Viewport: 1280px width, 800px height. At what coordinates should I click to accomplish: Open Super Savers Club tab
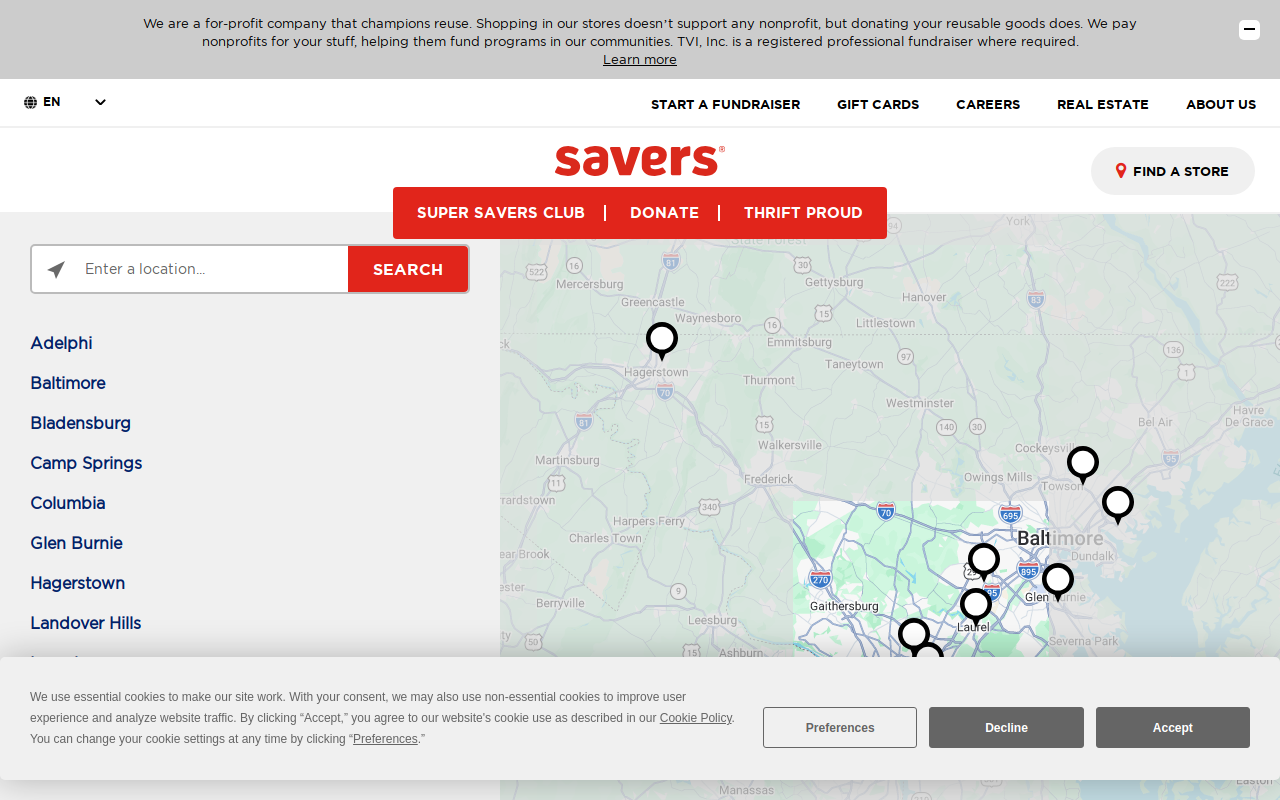coord(501,213)
